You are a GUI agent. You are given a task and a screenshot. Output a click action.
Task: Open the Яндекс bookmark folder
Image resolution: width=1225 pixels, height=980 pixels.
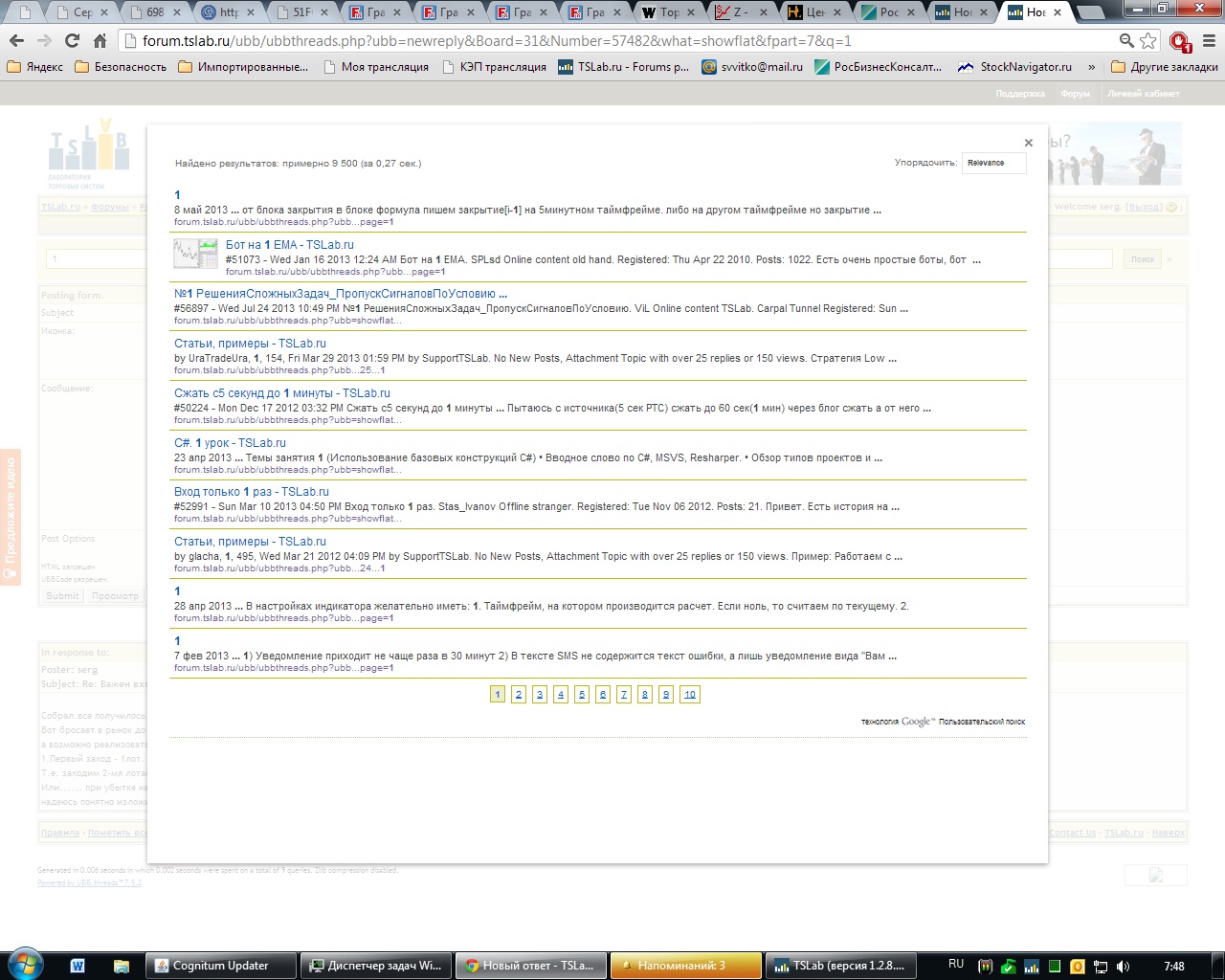(x=35, y=67)
